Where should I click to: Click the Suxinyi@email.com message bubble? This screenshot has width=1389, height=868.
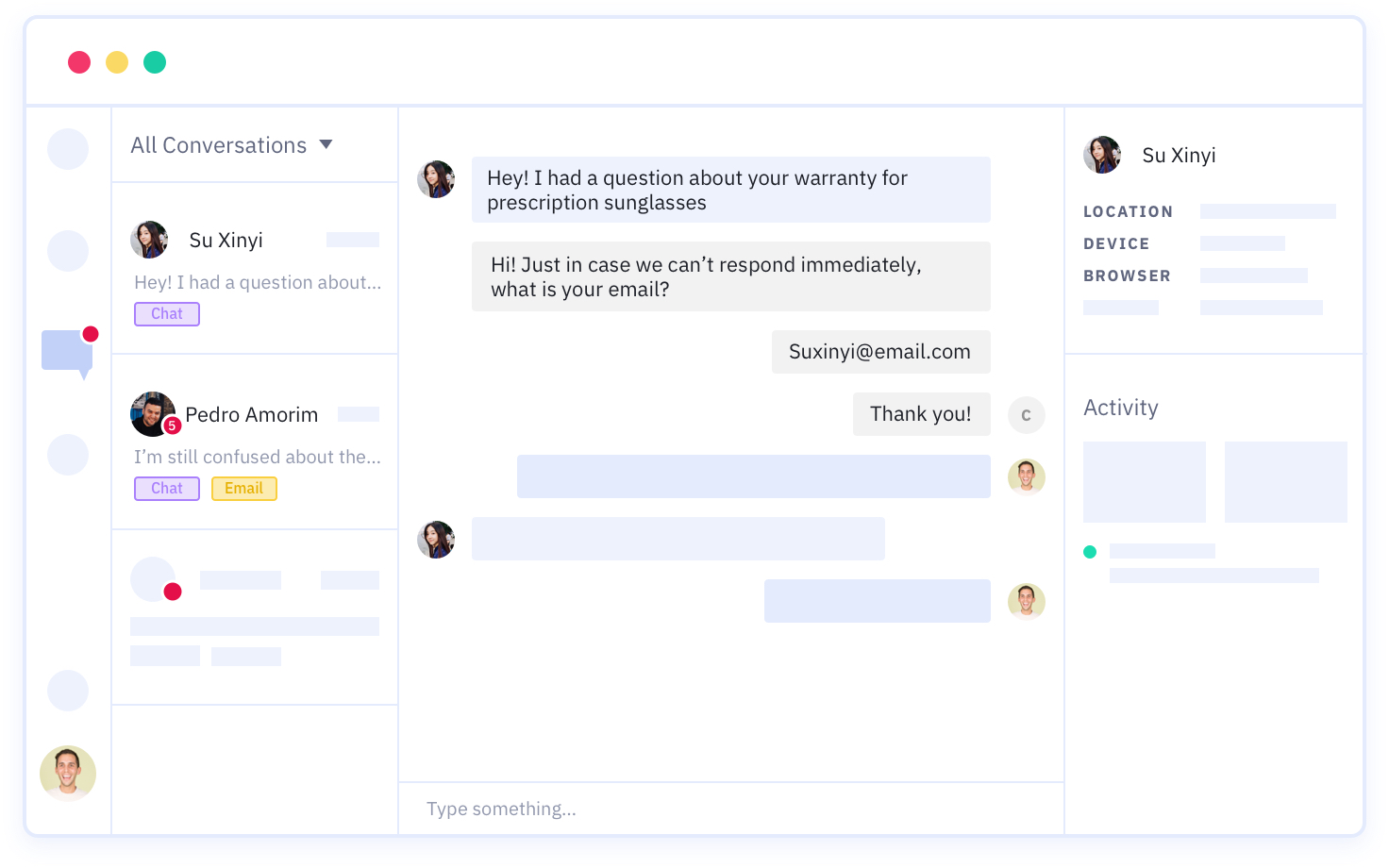click(880, 352)
